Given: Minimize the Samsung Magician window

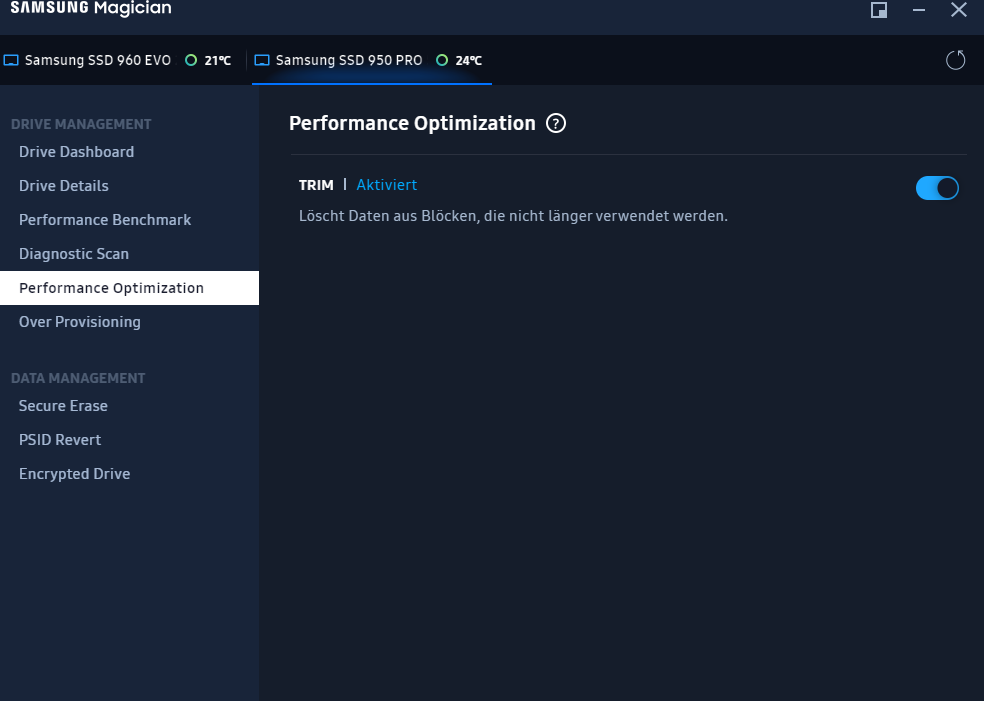Looking at the screenshot, I should coord(919,9).
